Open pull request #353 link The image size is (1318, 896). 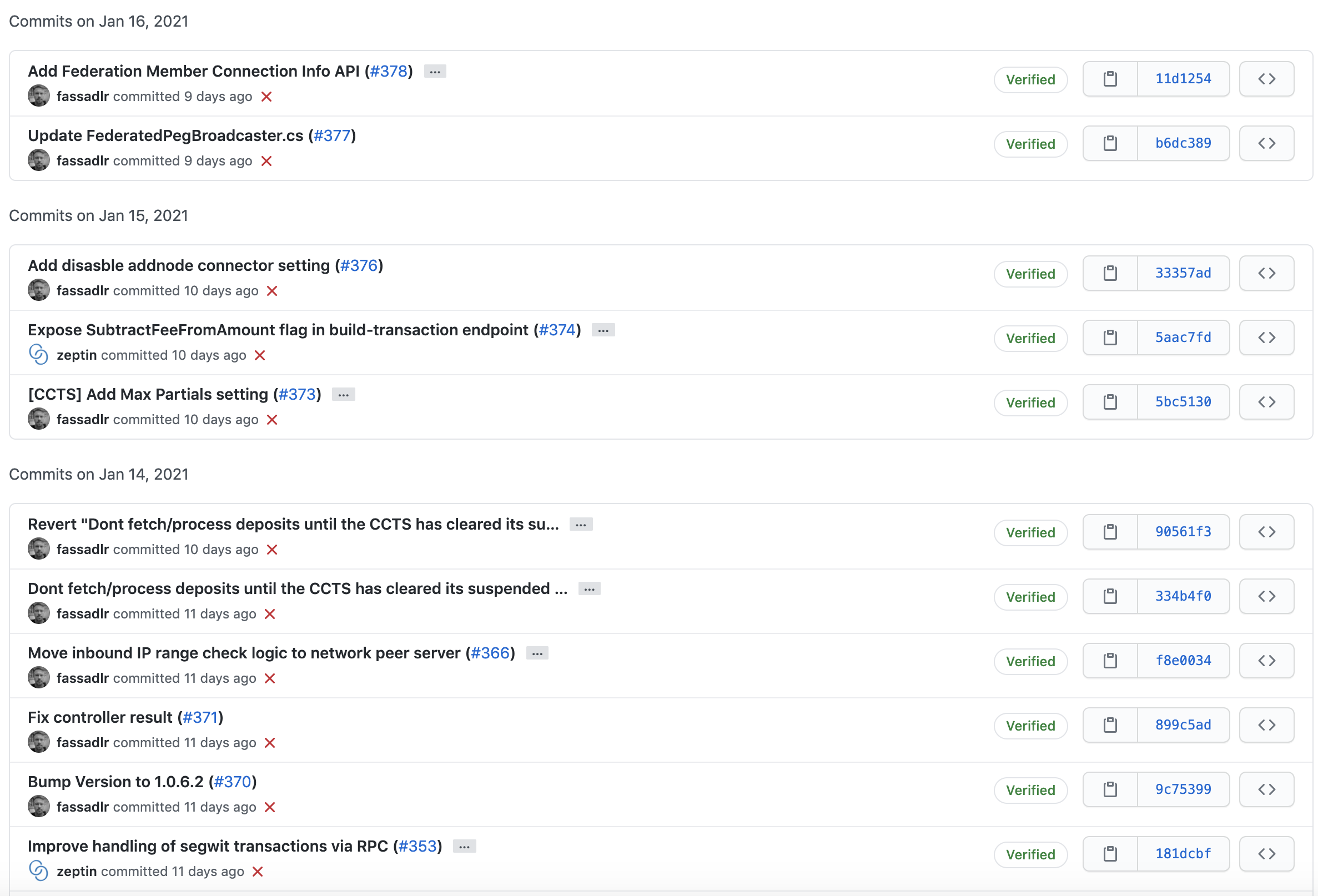[417, 846]
